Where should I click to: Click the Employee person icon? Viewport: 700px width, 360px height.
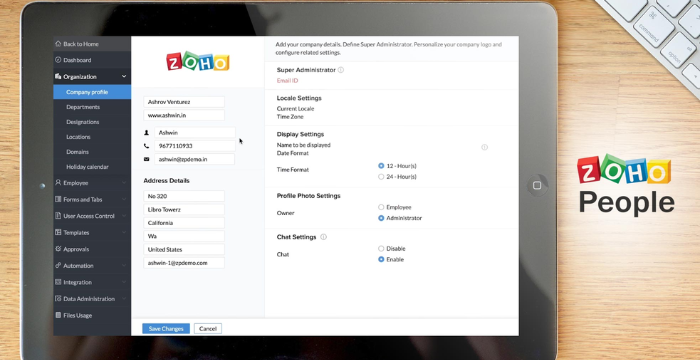[x=58, y=183]
